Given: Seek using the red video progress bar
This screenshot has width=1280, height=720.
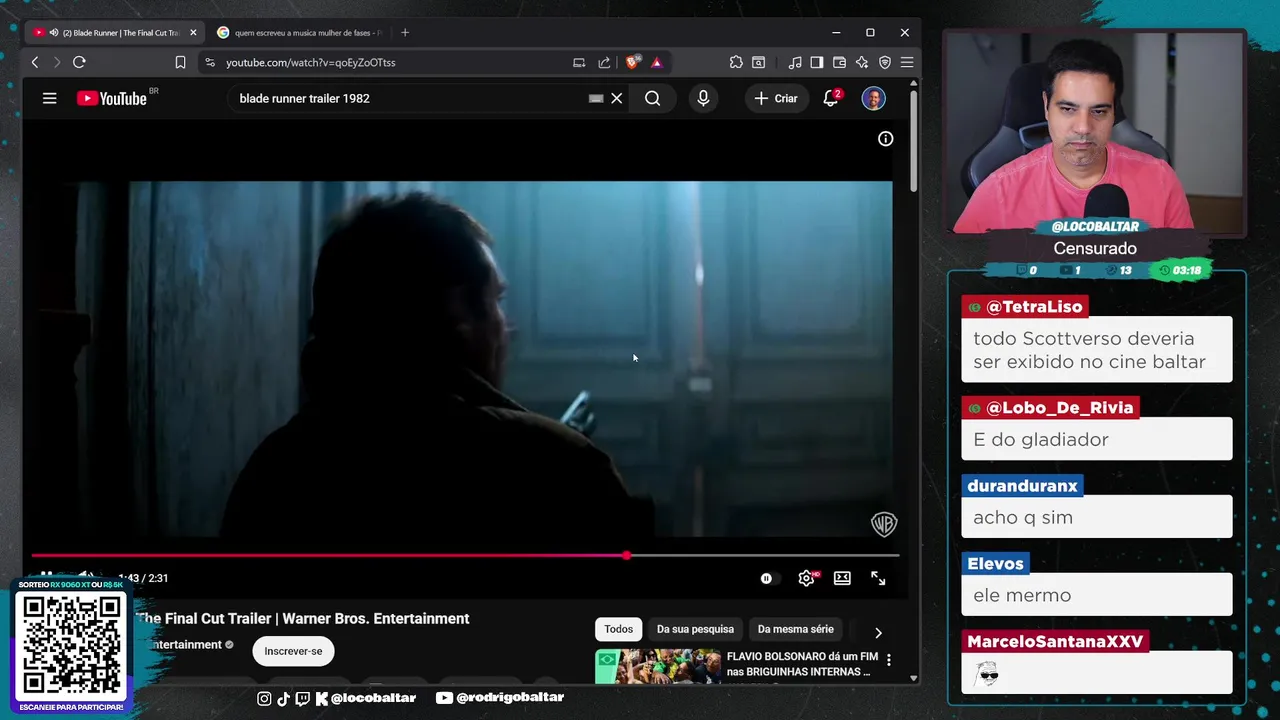Looking at the screenshot, I should tap(465, 555).
